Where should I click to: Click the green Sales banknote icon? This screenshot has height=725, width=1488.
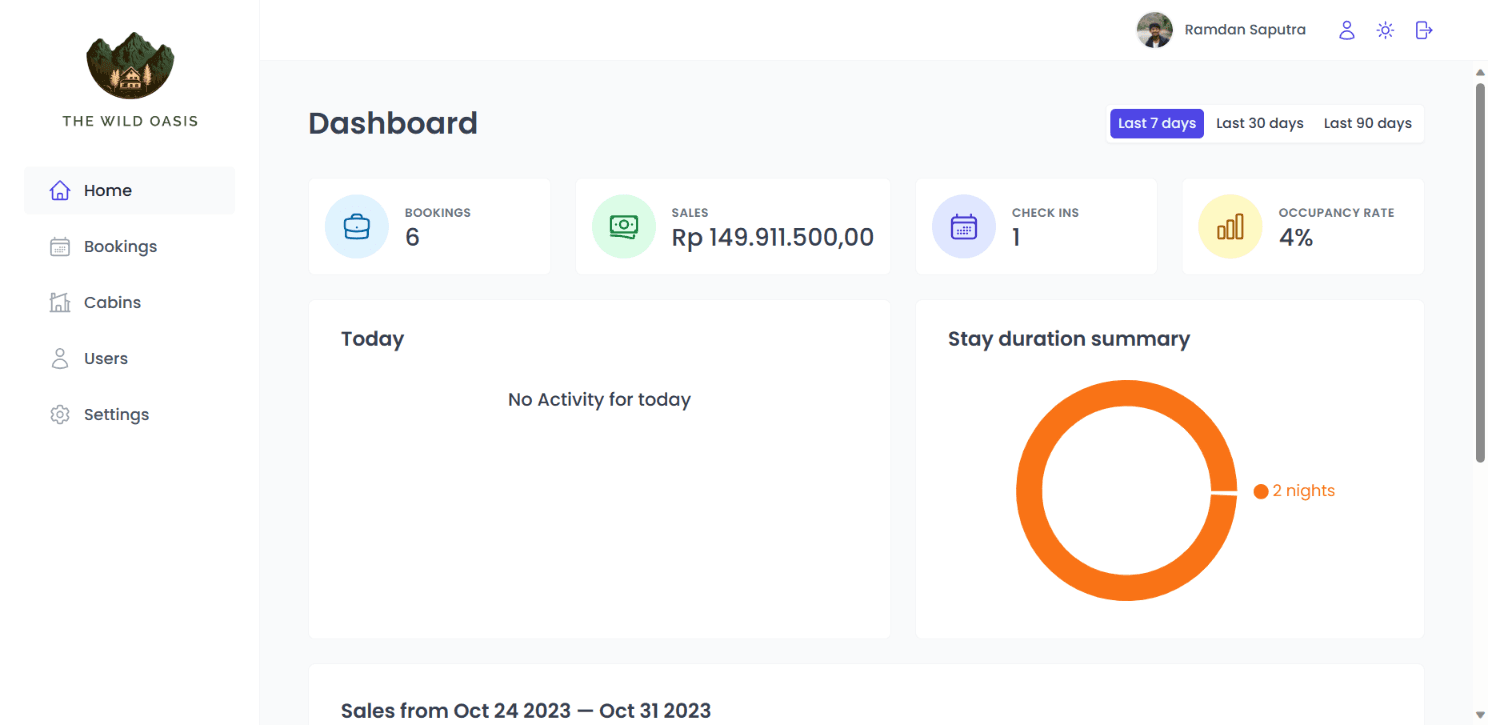point(624,226)
